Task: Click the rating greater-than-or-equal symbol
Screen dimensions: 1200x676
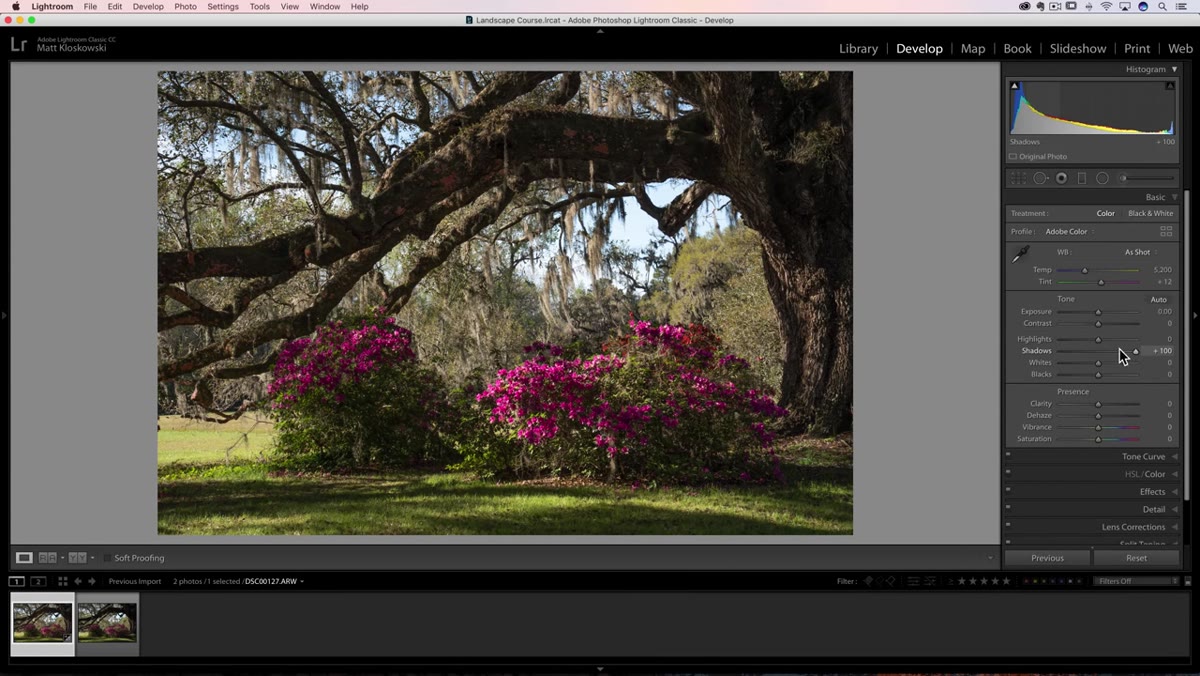Action: tap(949, 581)
